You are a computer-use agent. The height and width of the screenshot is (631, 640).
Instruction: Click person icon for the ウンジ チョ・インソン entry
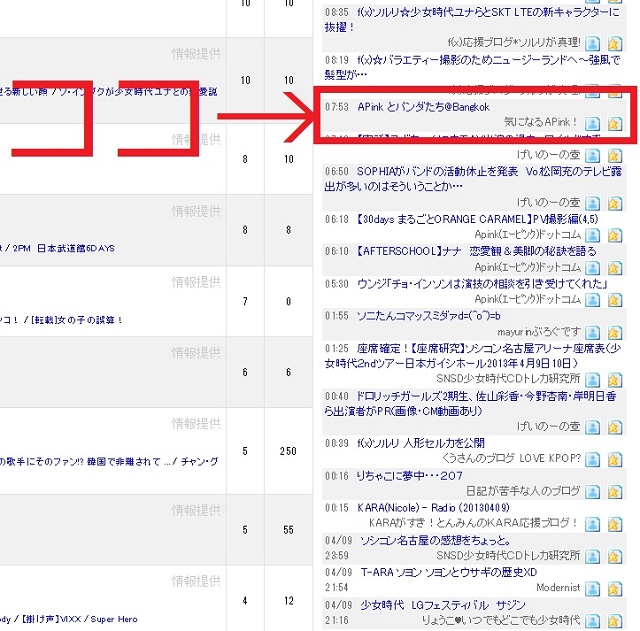(x=592, y=300)
